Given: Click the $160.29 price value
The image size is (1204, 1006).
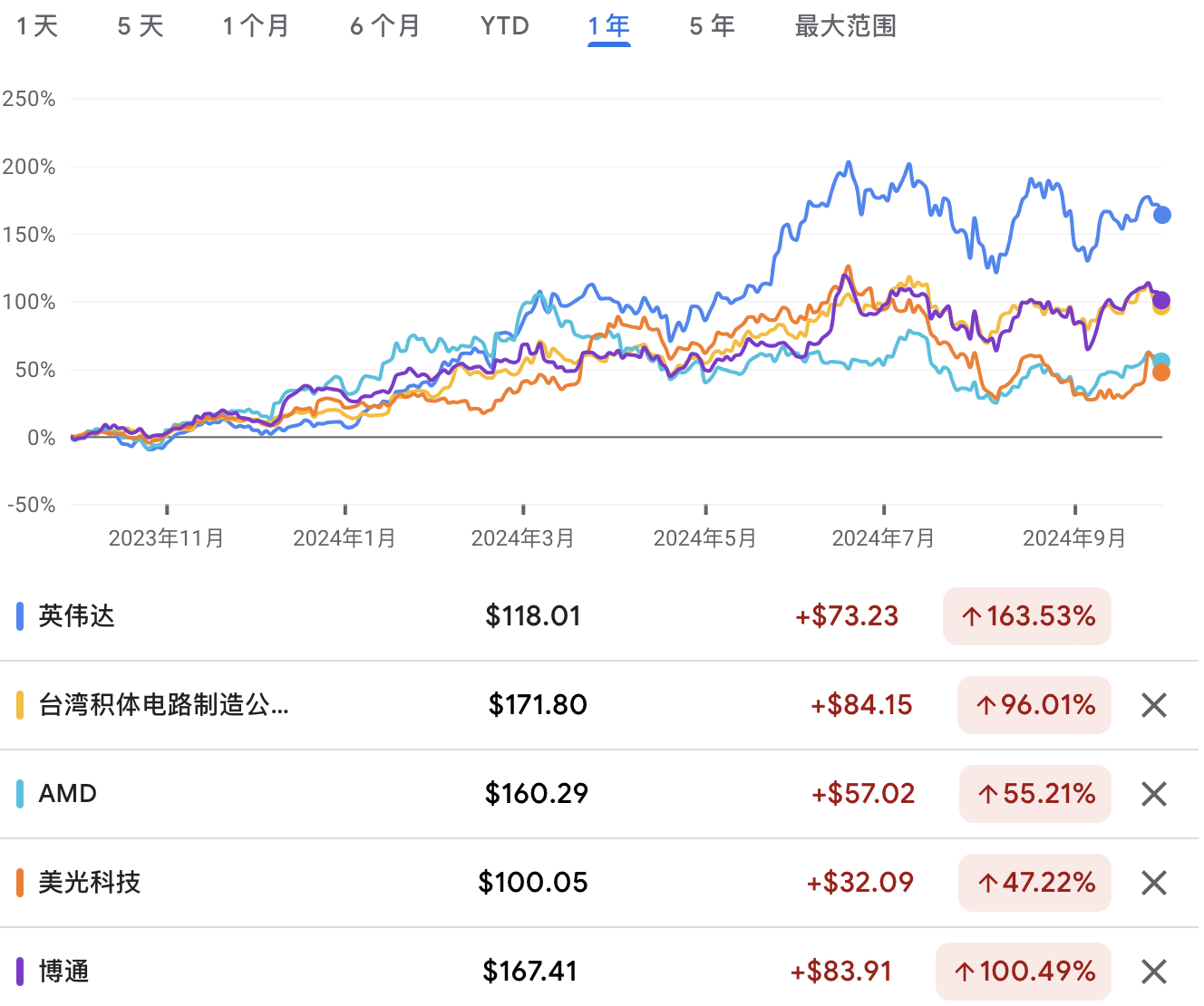Looking at the screenshot, I should 537,794.
